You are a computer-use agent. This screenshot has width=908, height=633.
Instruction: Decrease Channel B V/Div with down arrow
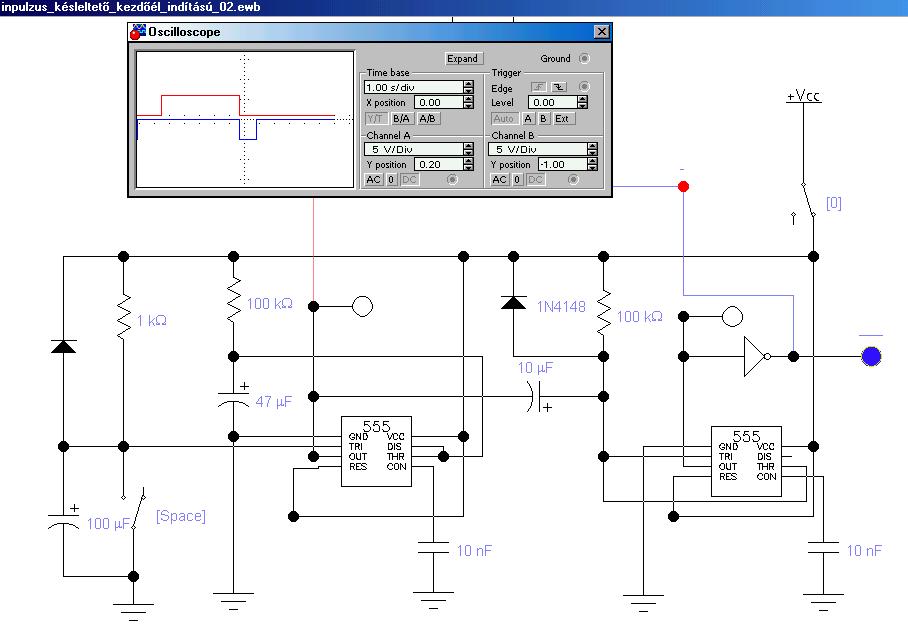(x=592, y=152)
